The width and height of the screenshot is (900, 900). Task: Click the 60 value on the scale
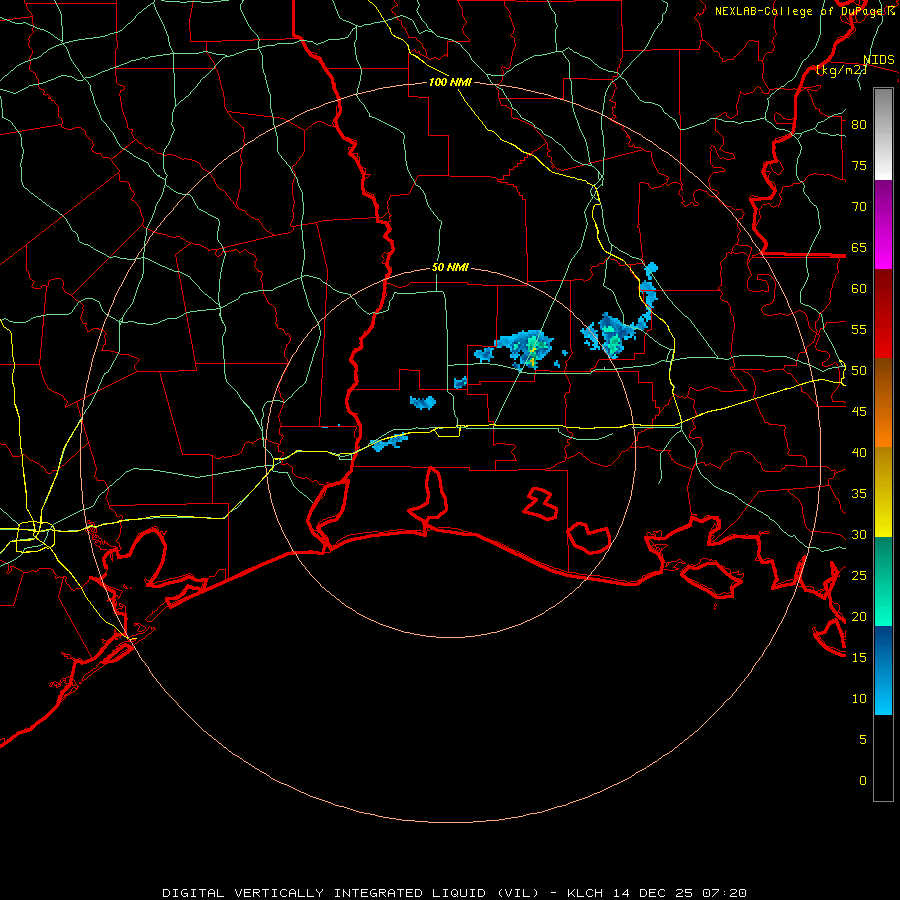[x=859, y=289]
